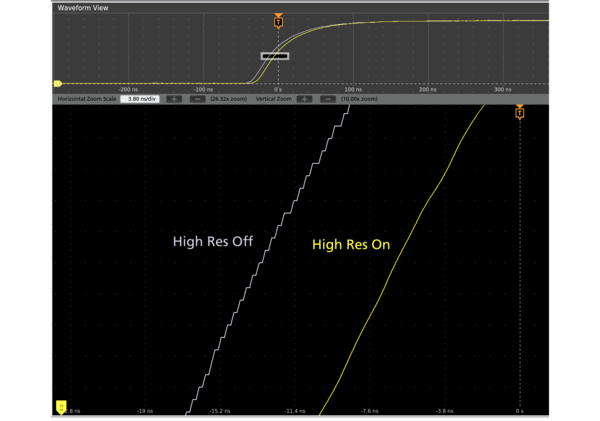This screenshot has height=421, width=600.
Task: Click the High Res On label
Action: (x=350, y=244)
